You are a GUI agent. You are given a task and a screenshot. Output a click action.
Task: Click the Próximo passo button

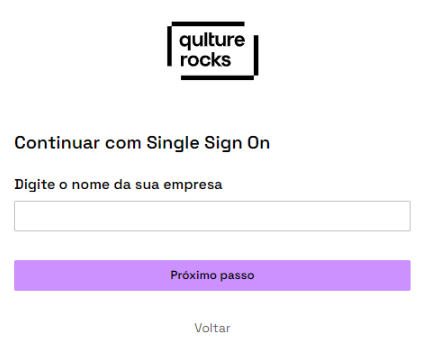click(x=212, y=275)
